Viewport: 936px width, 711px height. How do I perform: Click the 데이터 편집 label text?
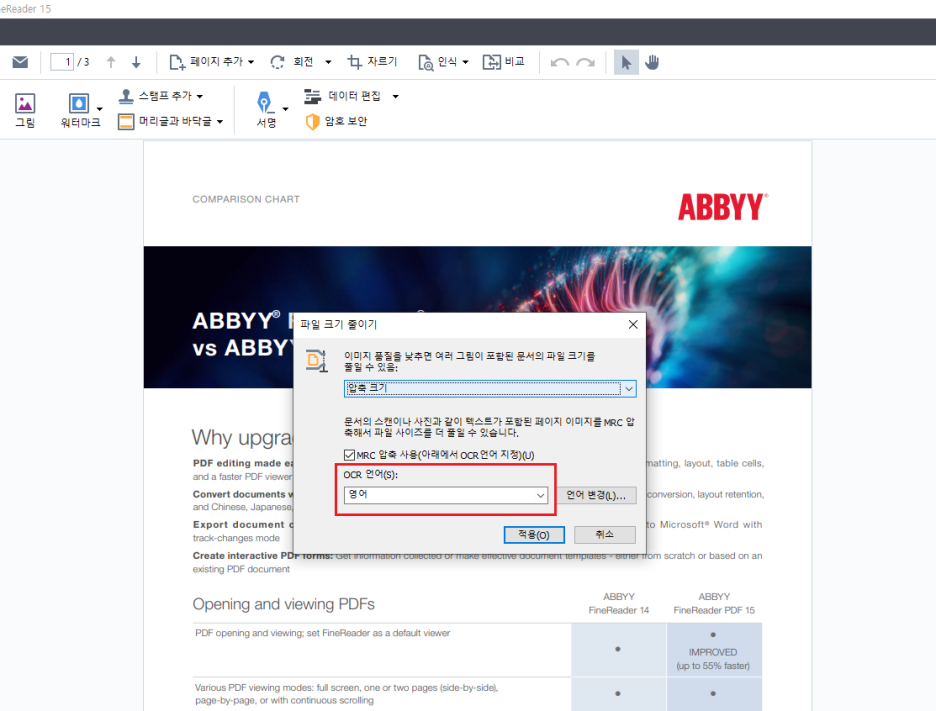point(355,96)
